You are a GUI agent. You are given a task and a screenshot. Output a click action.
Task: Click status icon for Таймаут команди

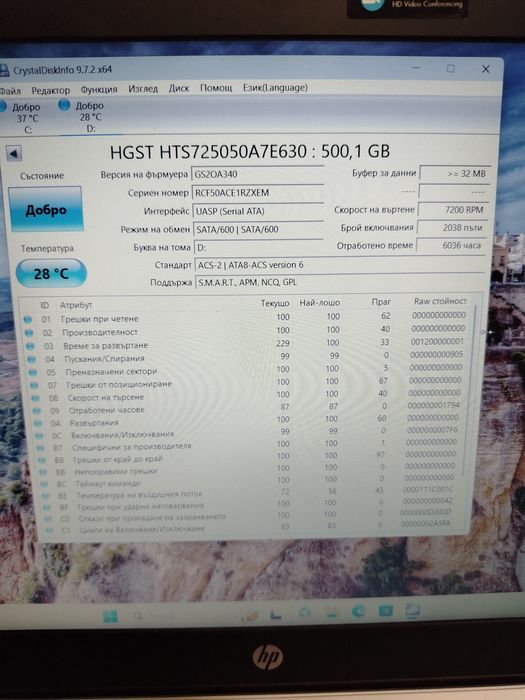pyautogui.click(x=44, y=483)
